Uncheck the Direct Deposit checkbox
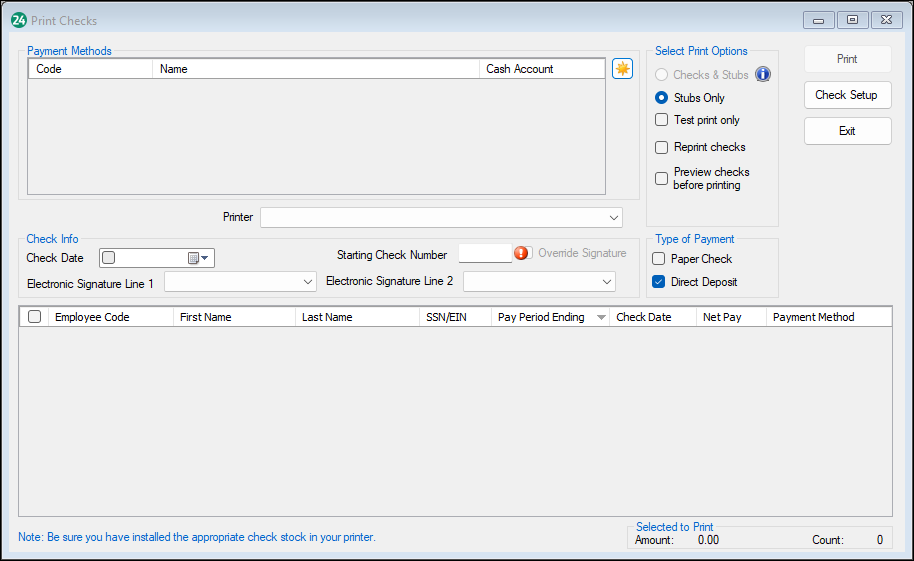Viewport: 914px width, 561px height. click(659, 282)
